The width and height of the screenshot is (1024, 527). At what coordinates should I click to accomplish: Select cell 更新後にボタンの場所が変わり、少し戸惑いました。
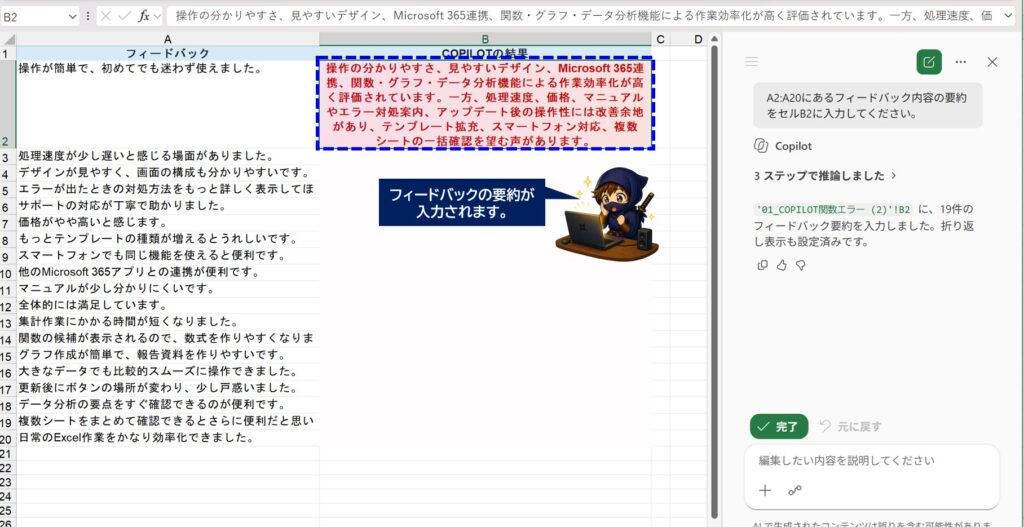tap(168, 388)
